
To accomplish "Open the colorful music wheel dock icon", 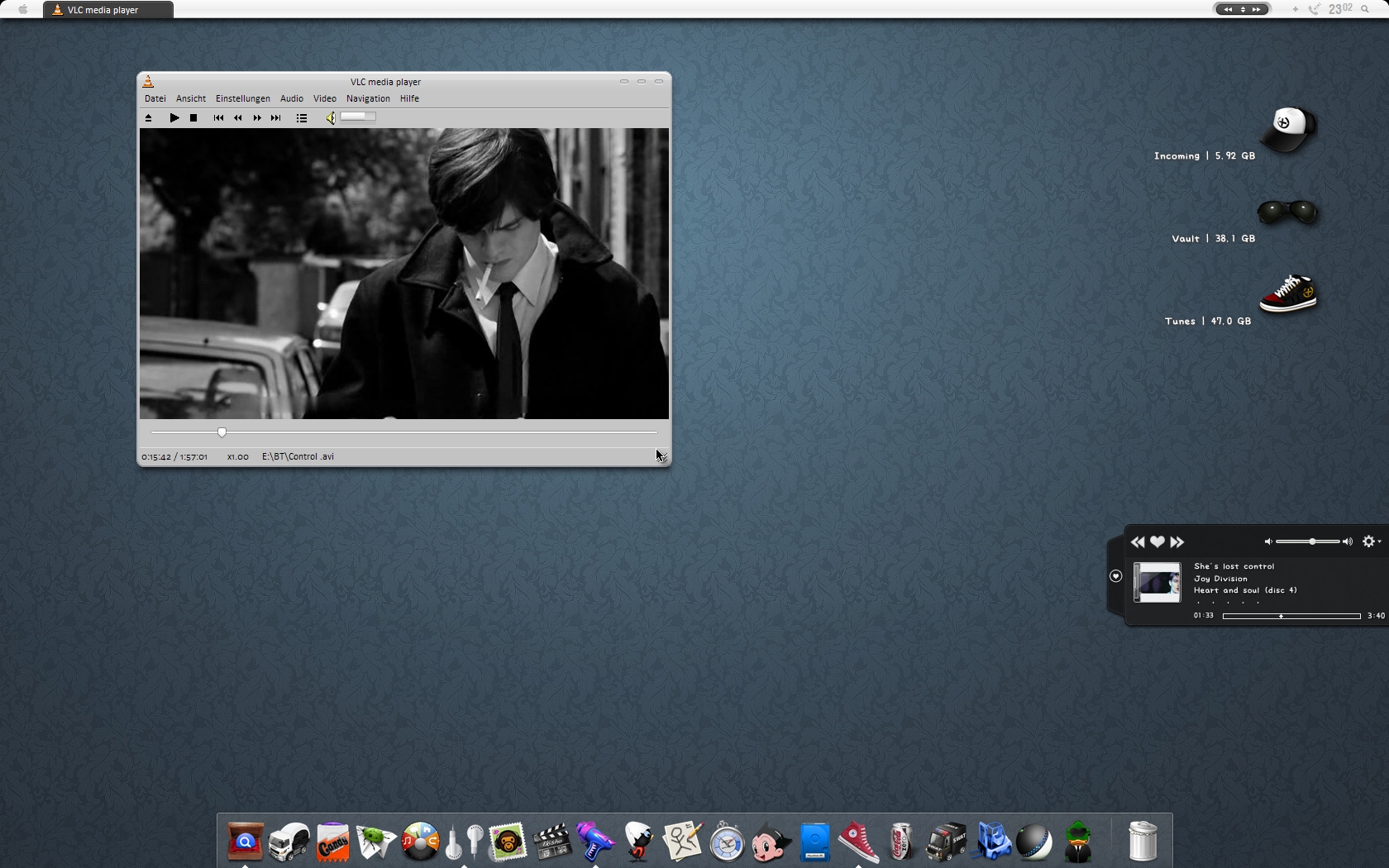I will tap(420, 842).
